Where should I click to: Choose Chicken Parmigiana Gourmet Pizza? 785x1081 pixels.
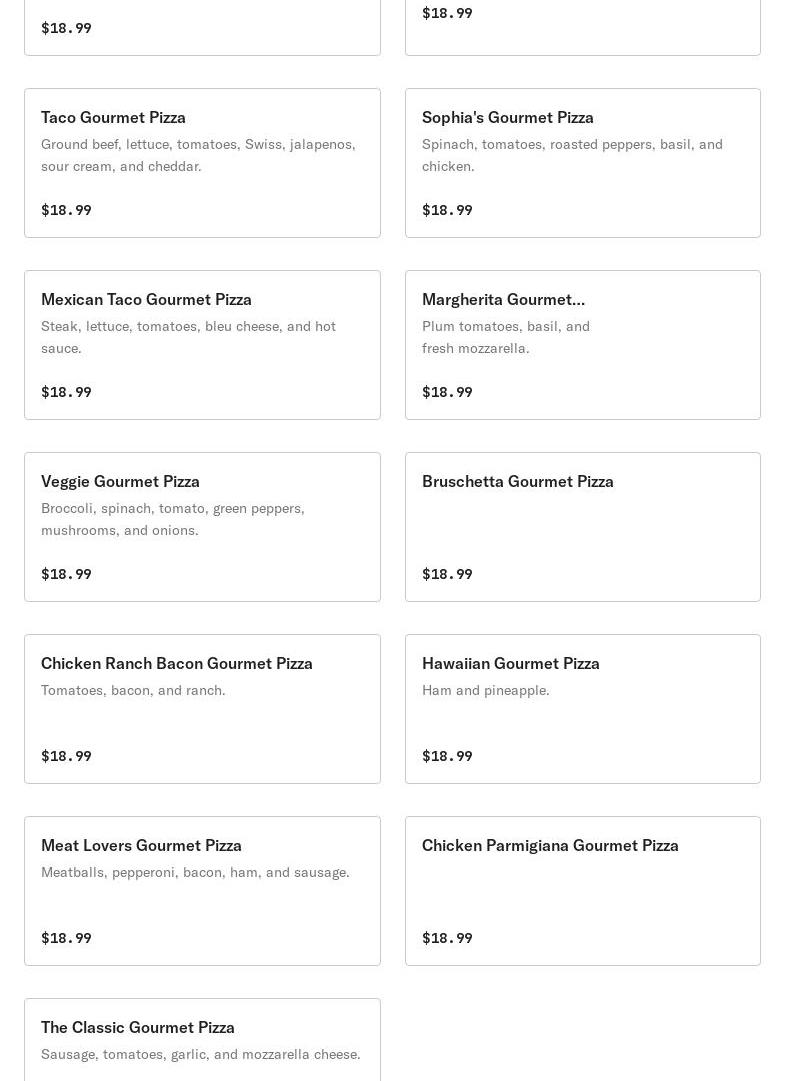[582, 891]
